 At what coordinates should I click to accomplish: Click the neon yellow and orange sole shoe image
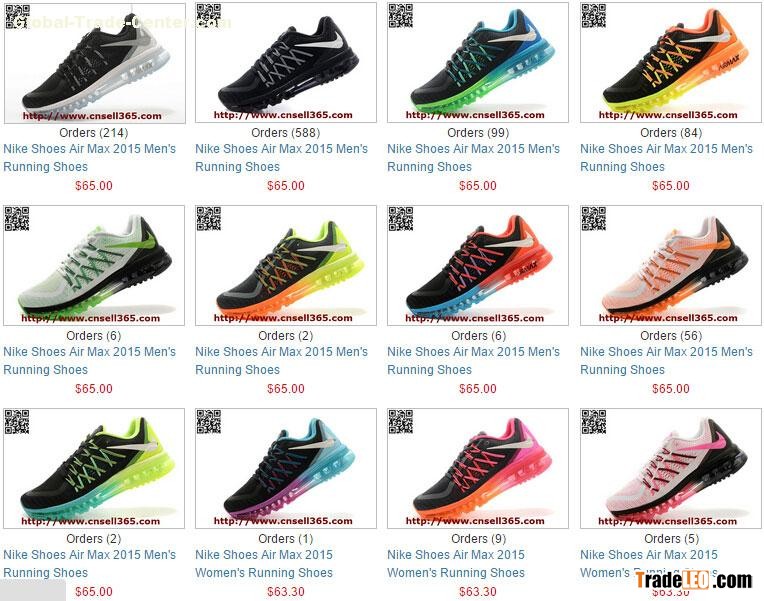(x=286, y=266)
